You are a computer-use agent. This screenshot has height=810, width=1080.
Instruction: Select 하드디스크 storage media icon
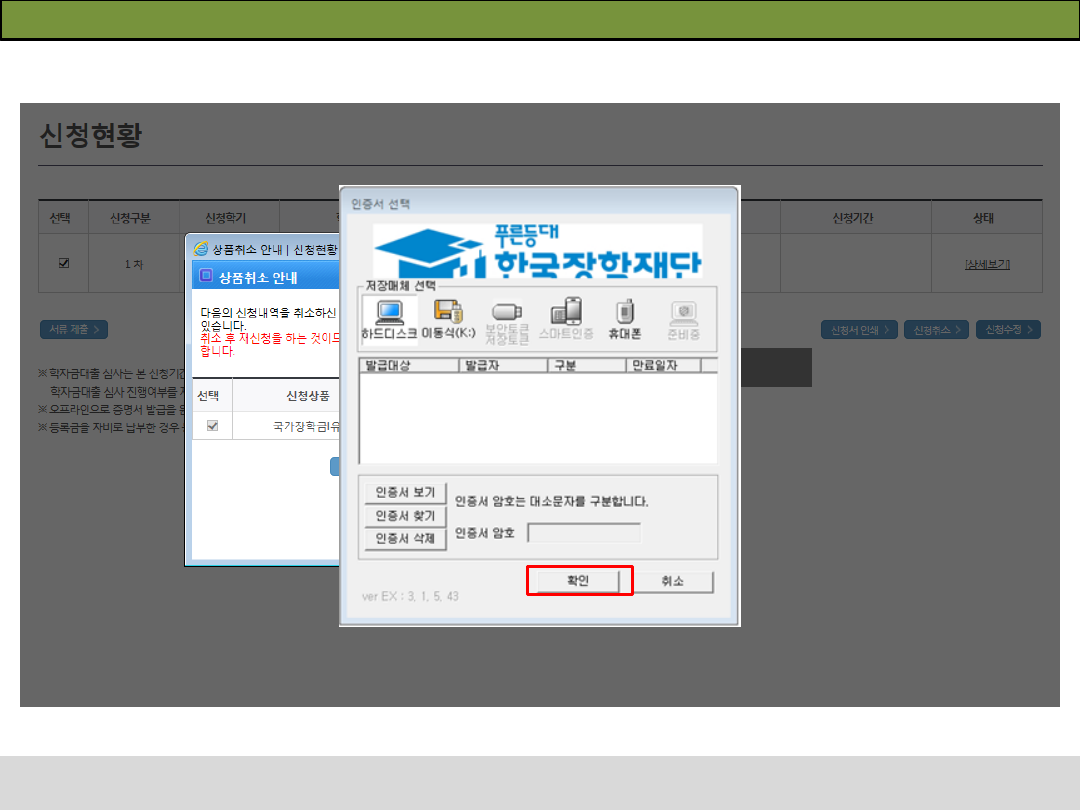[x=389, y=320]
